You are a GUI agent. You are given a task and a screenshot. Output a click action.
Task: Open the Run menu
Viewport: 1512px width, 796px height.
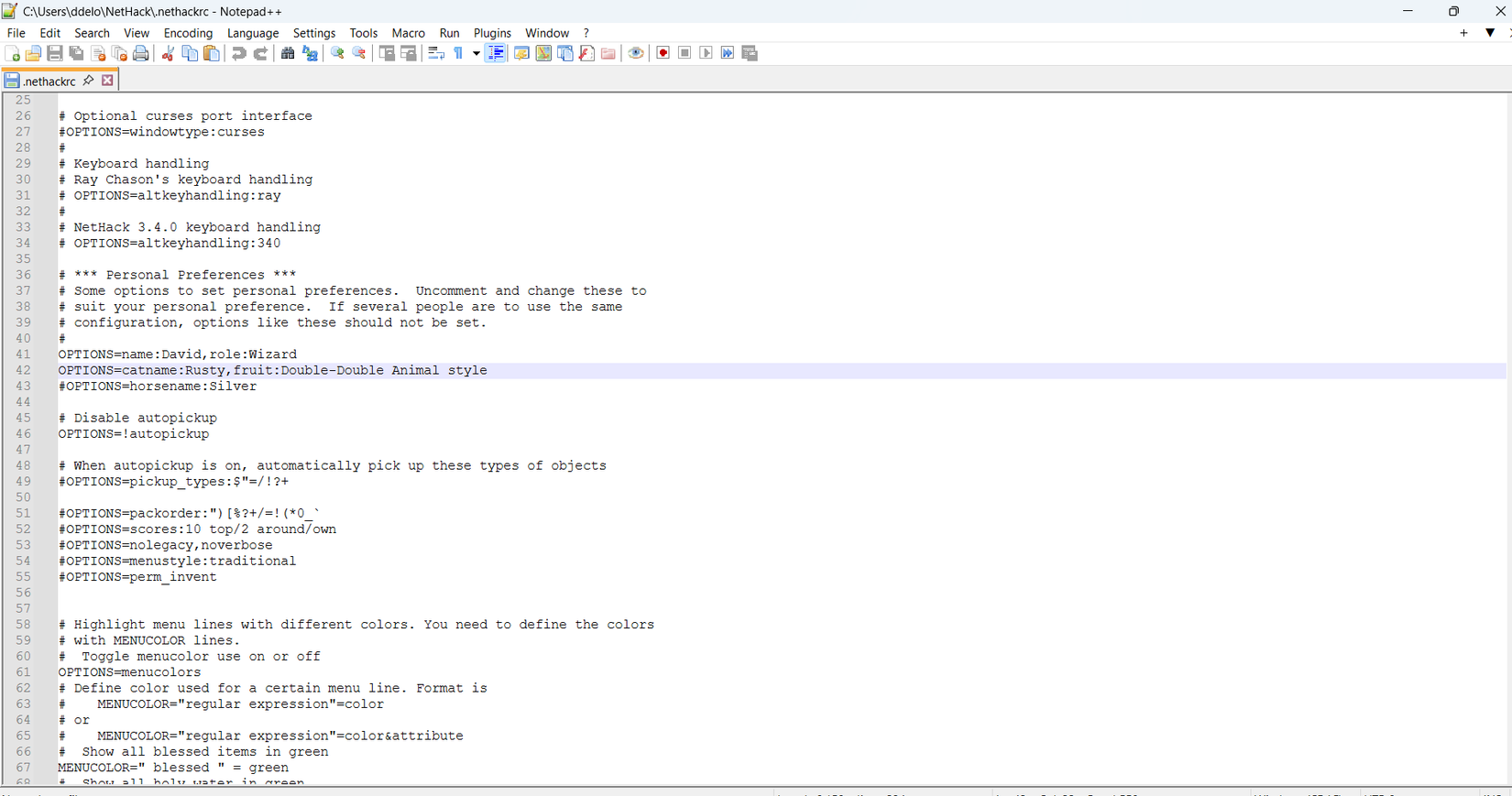point(449,33)
